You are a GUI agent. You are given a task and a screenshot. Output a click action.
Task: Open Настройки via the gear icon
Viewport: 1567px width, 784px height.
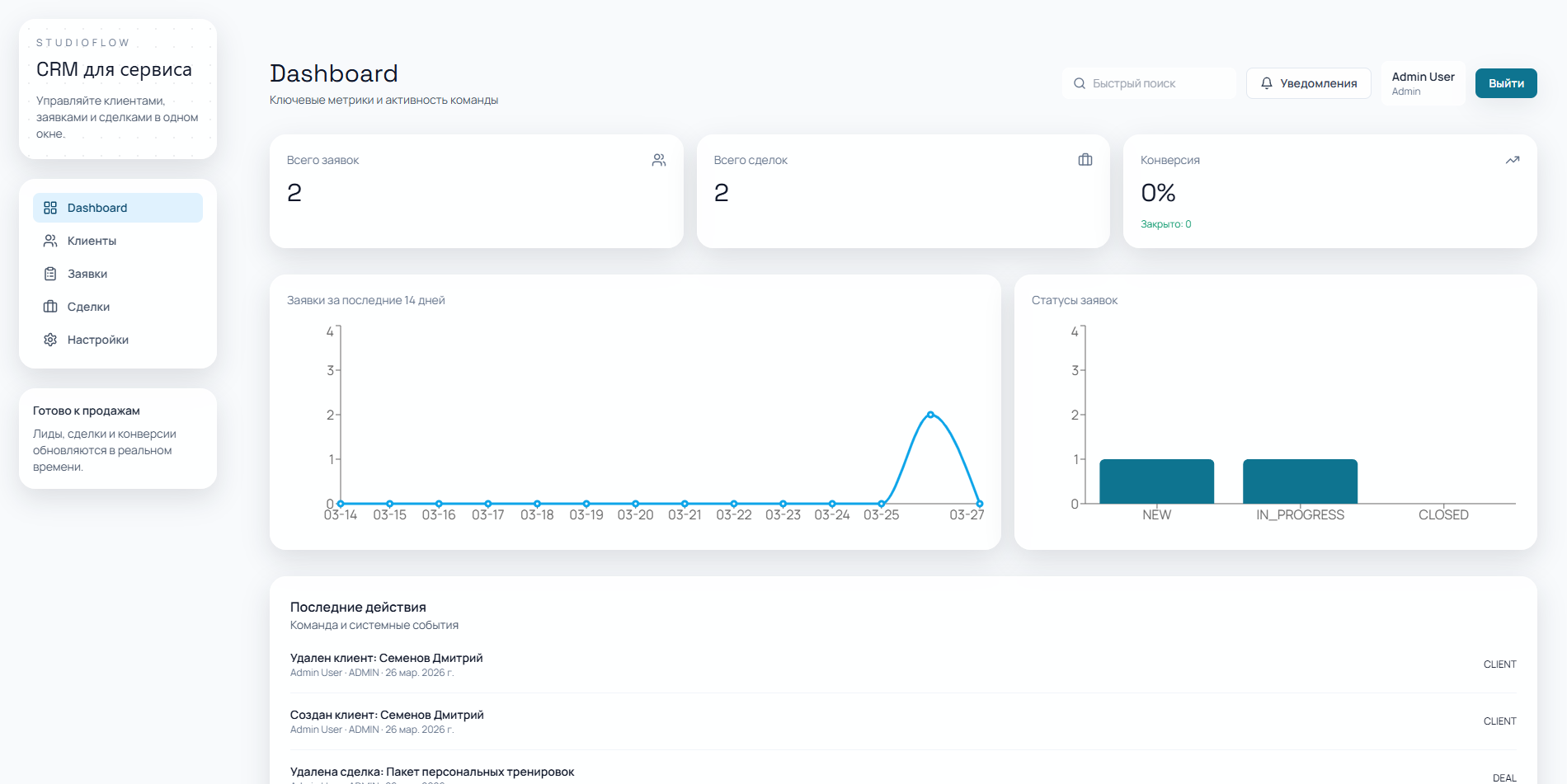[x=49, y=339]
